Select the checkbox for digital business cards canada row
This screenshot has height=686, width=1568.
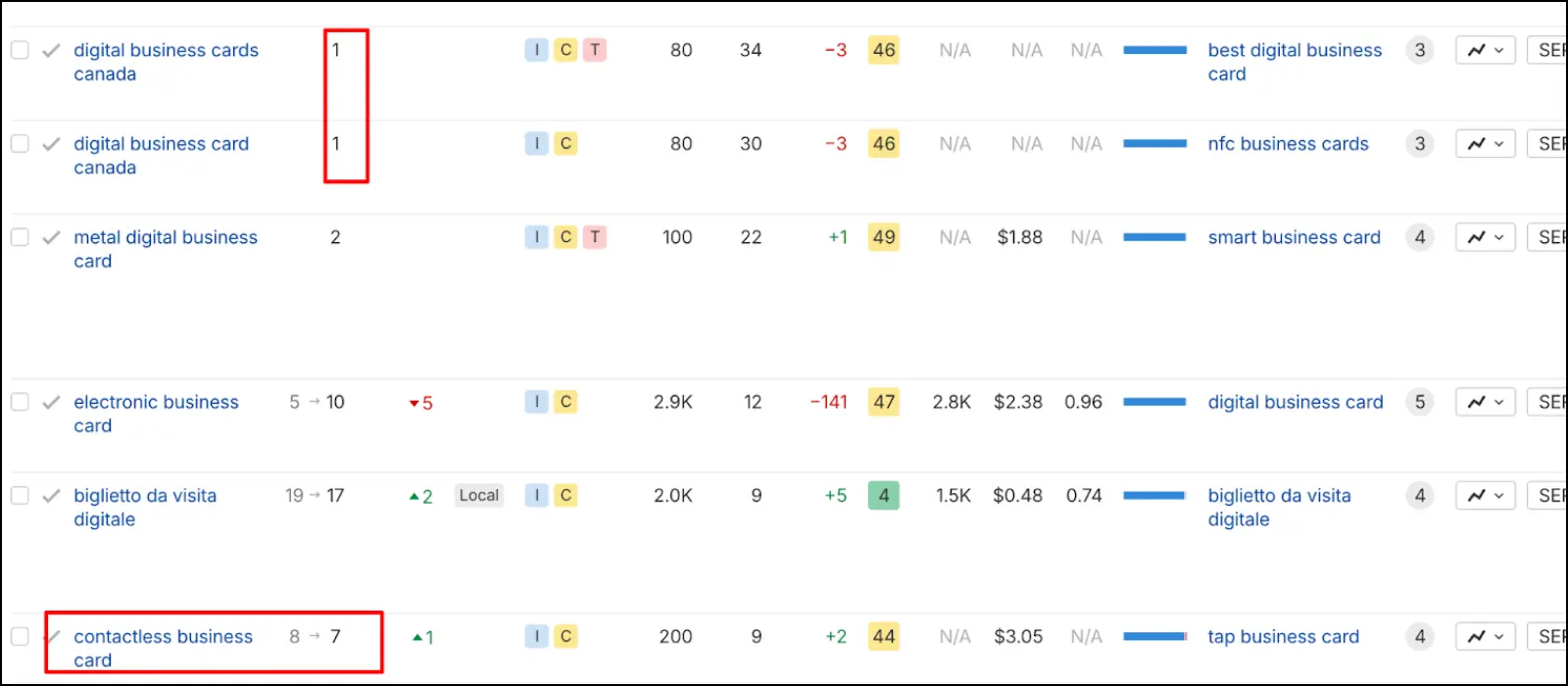(20, 49)
